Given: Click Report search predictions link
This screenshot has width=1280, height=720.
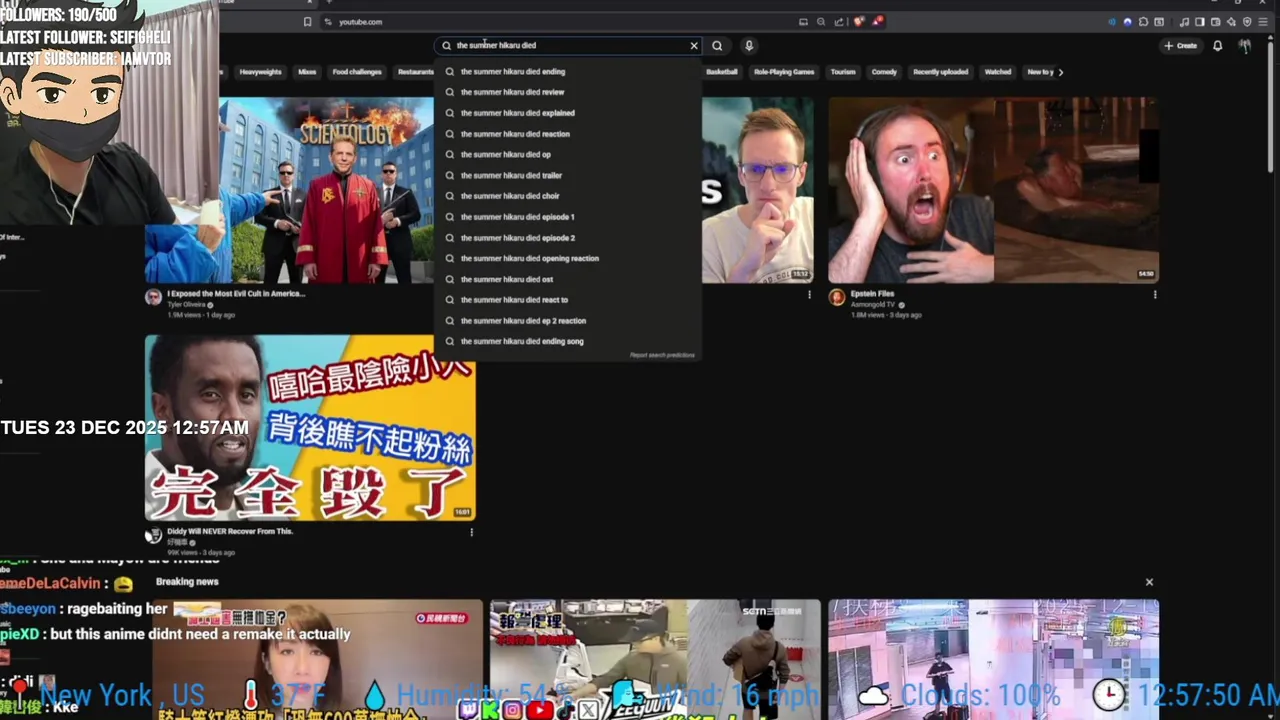Looking at the screenshot, I should pyautogui.click(x=662, y=355).
